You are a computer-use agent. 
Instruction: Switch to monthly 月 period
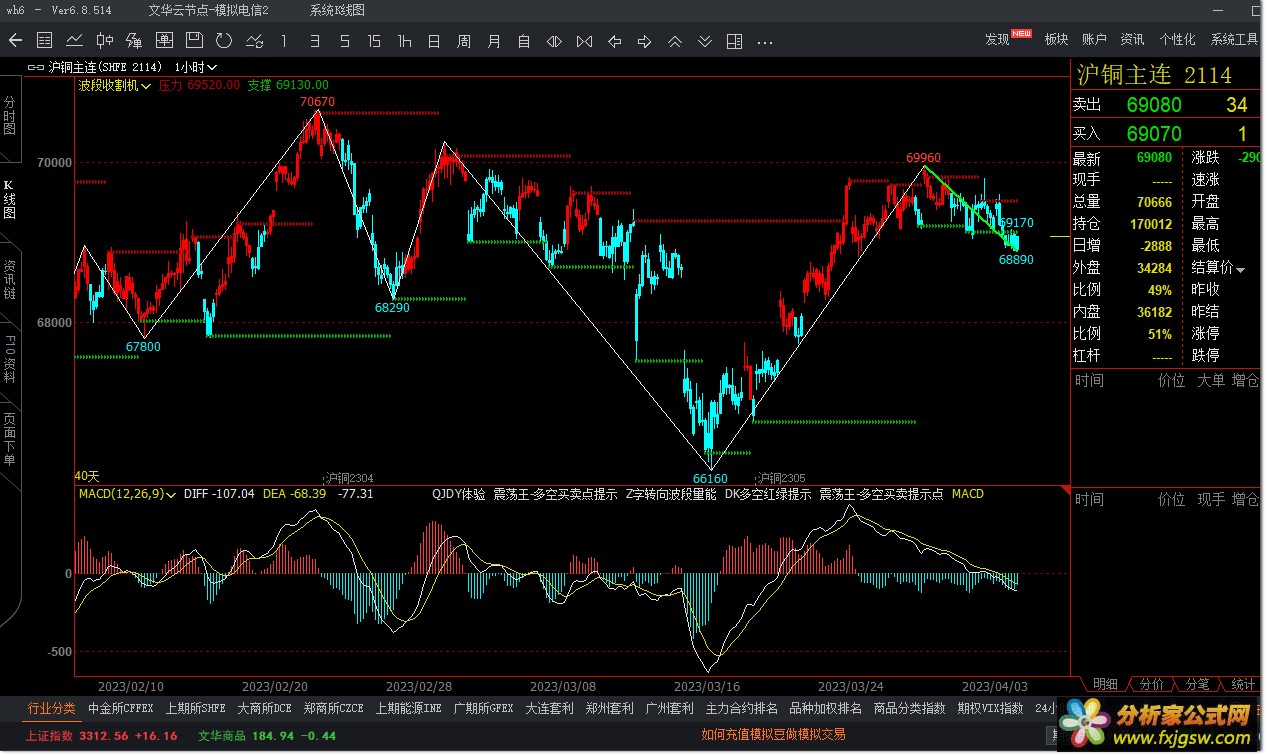click(494, 41)
